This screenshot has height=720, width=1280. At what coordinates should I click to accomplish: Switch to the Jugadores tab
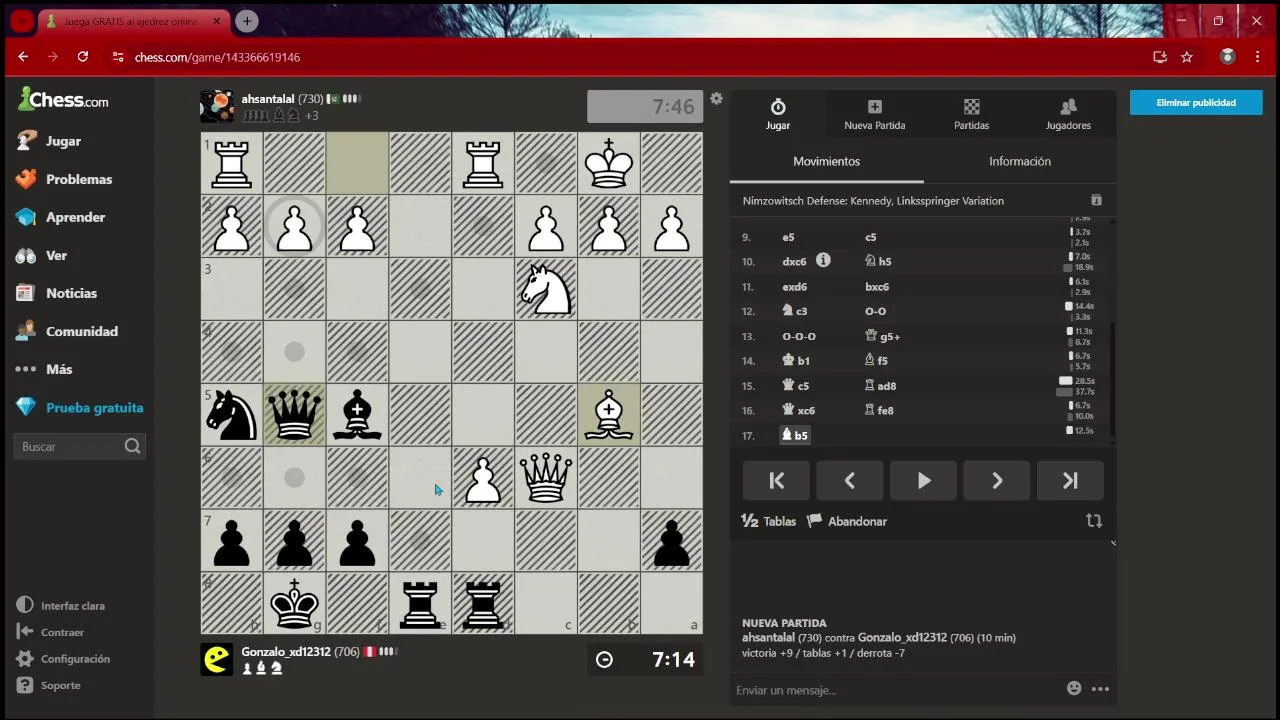point(1068,114)
